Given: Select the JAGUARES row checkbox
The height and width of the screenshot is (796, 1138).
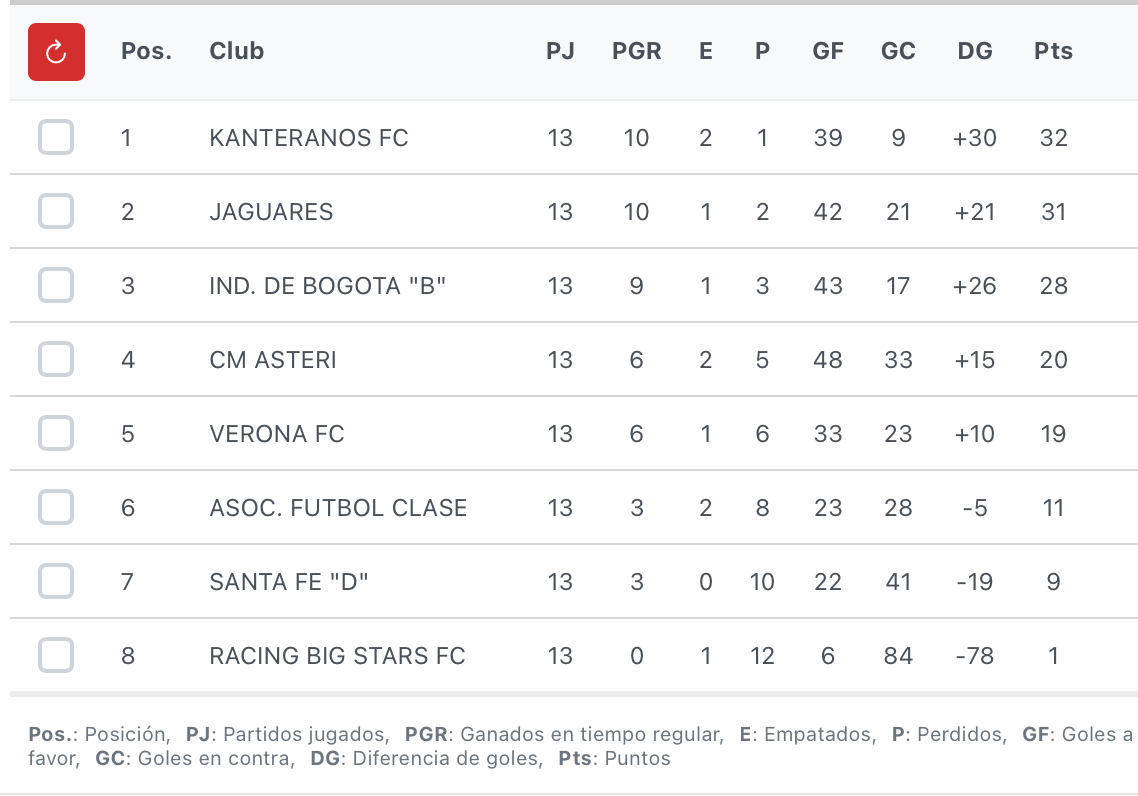Looking at the screenshot, I should tap(56, 211).
